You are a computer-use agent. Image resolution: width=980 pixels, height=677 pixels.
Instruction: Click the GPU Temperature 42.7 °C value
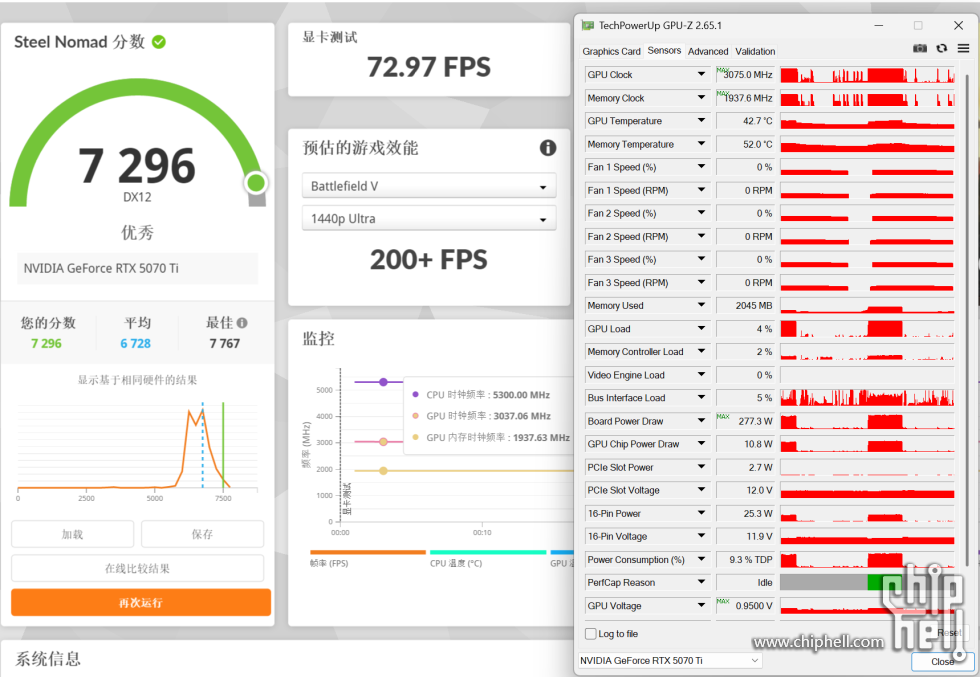coord(745,121)
